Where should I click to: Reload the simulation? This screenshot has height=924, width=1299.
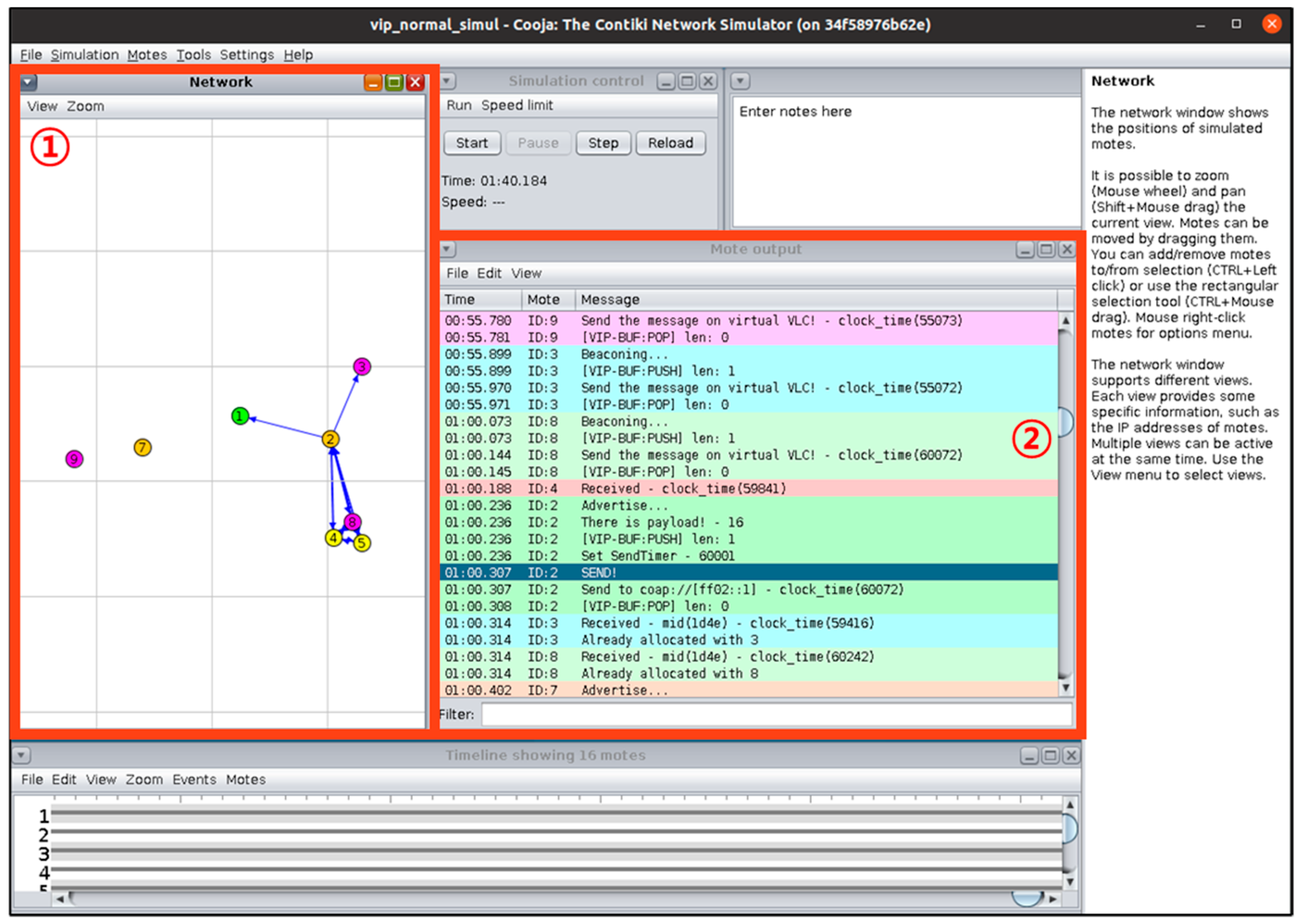tap(670, 143)
